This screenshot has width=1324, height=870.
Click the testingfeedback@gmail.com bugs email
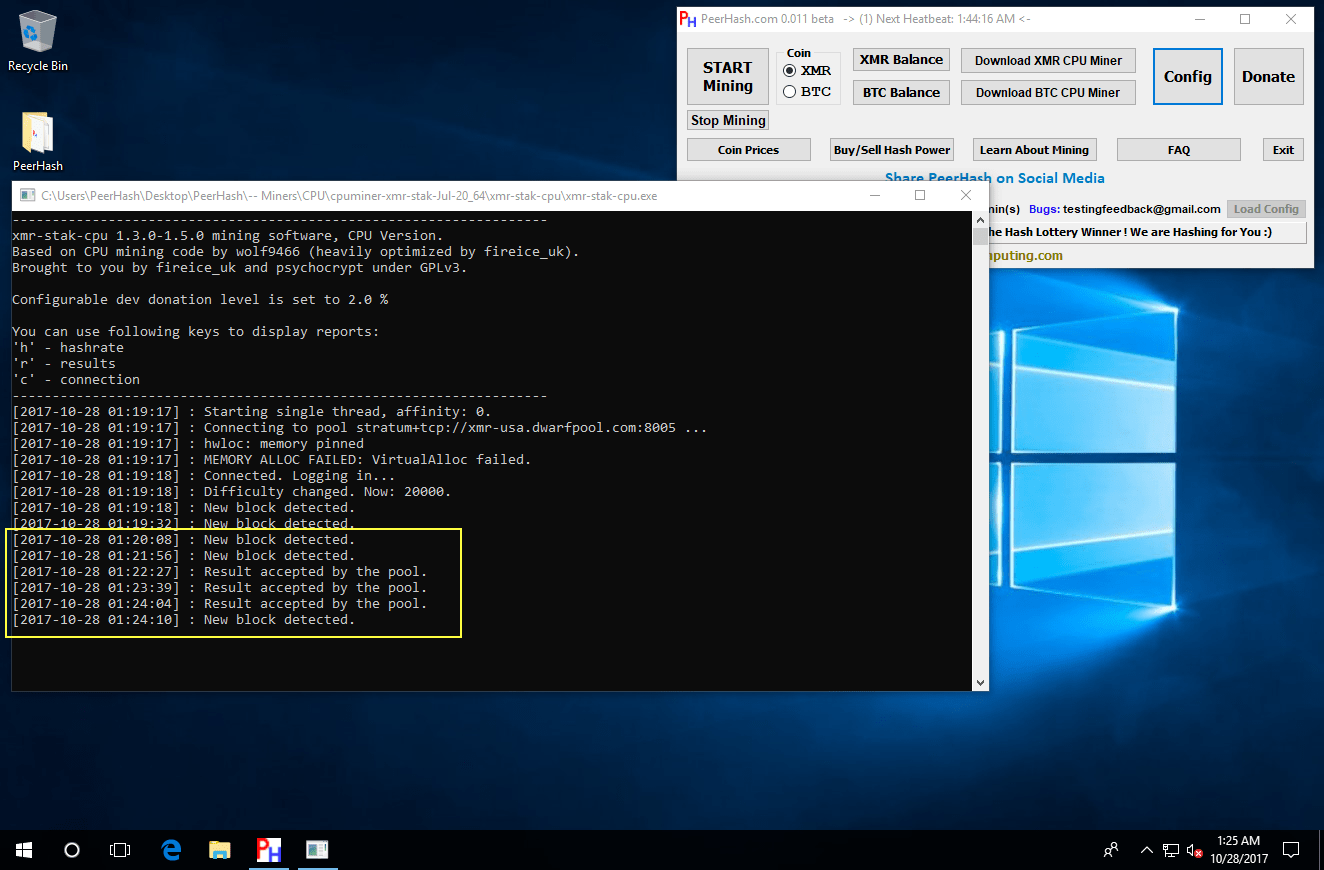(x=1141, y=209)
